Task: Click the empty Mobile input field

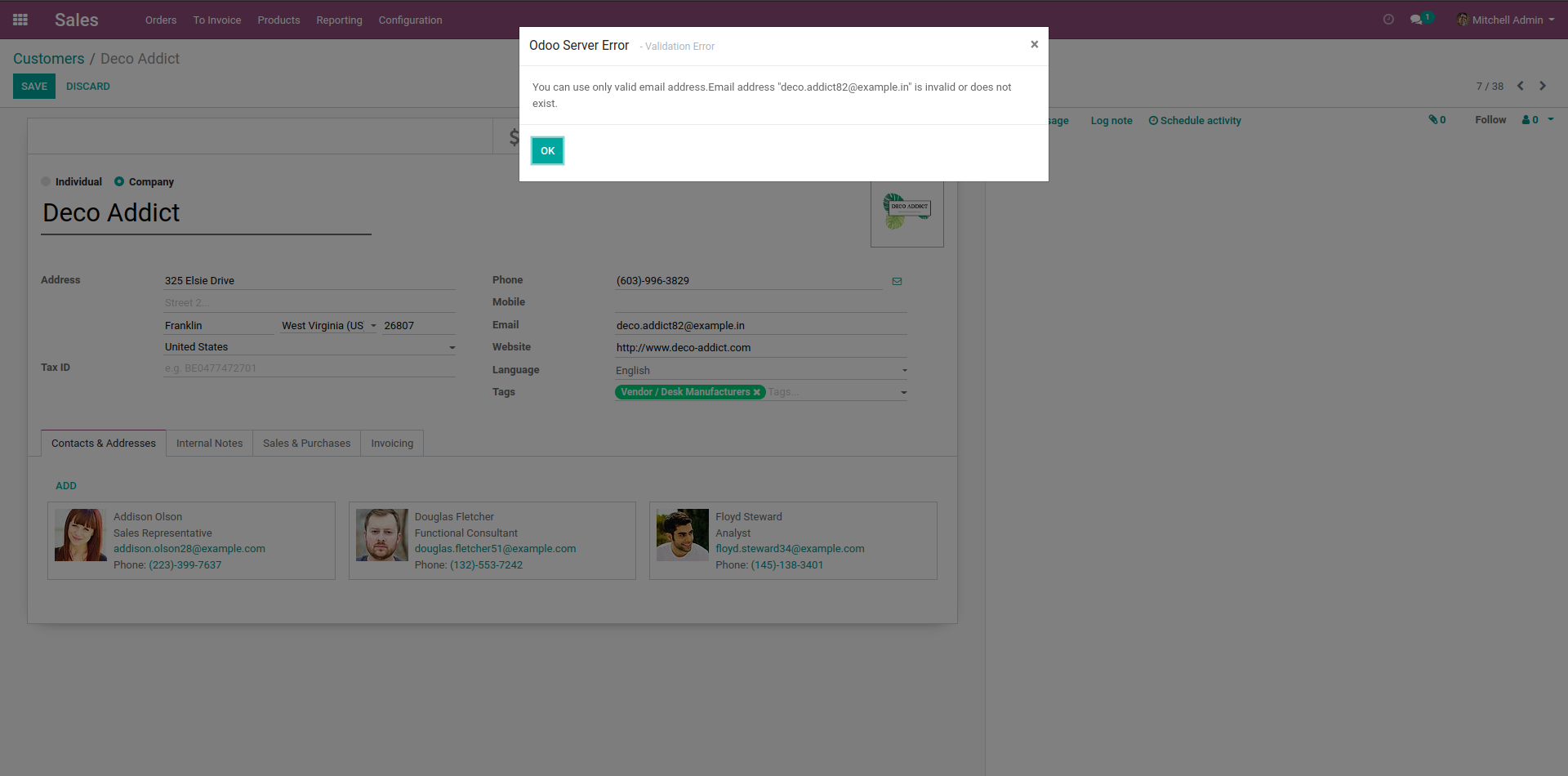Action: click(761, 303)
